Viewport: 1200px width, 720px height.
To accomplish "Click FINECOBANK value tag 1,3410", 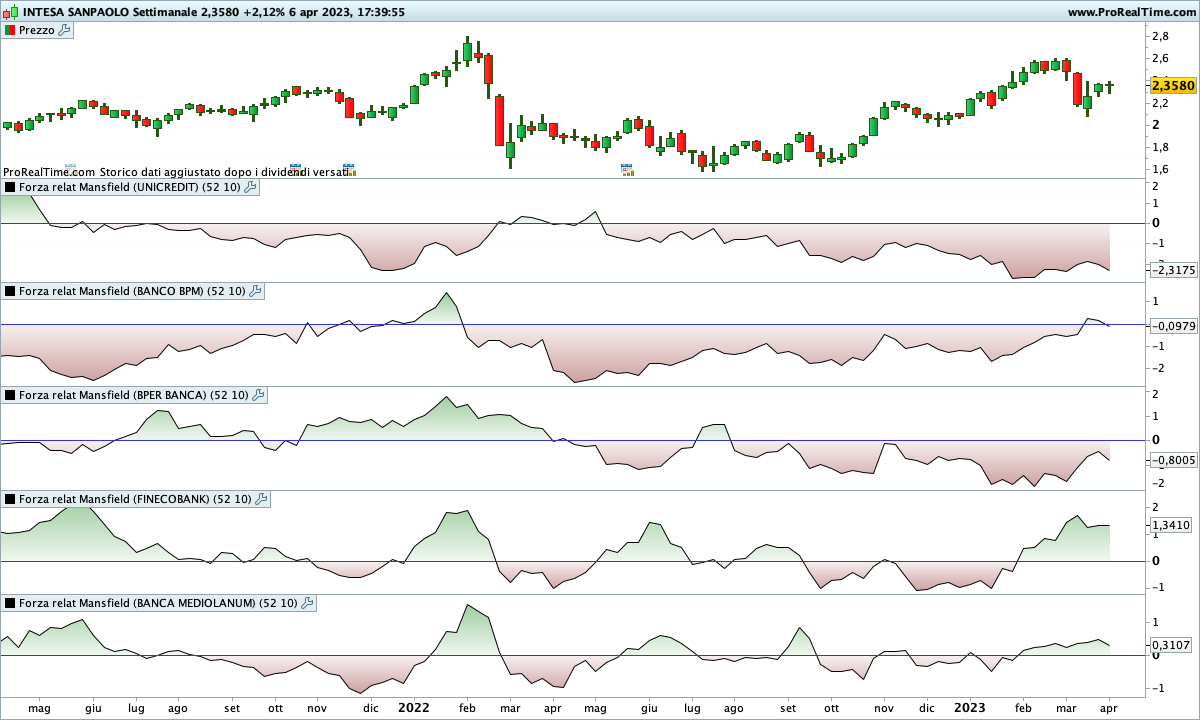I will pyautogui.click(x=1173, y=524).
